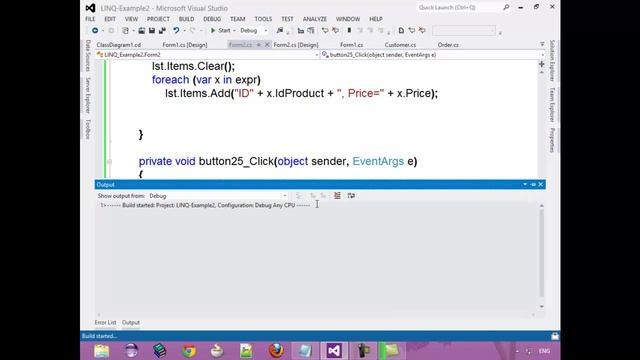Switch to the Form1.cs [Design] tab
This screenshot has height=360, width=640.
click(x=185, y=45)
